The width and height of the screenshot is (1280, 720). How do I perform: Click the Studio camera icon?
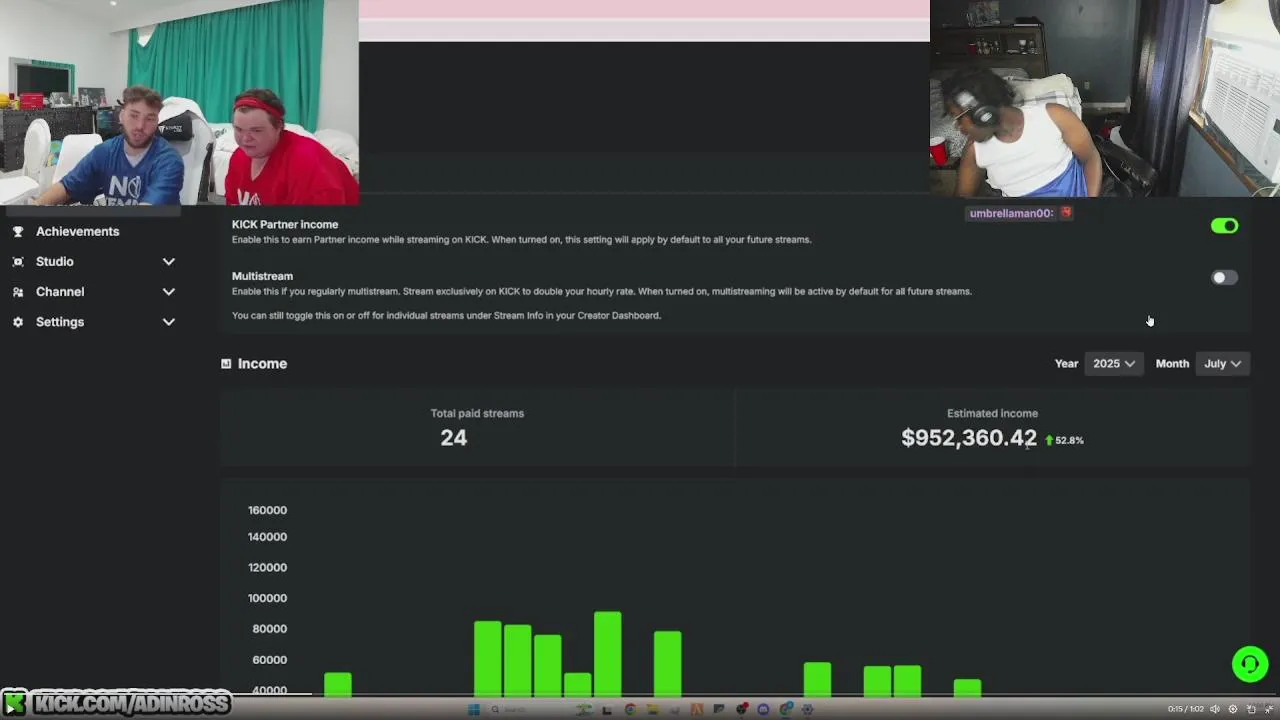point(18,261)
